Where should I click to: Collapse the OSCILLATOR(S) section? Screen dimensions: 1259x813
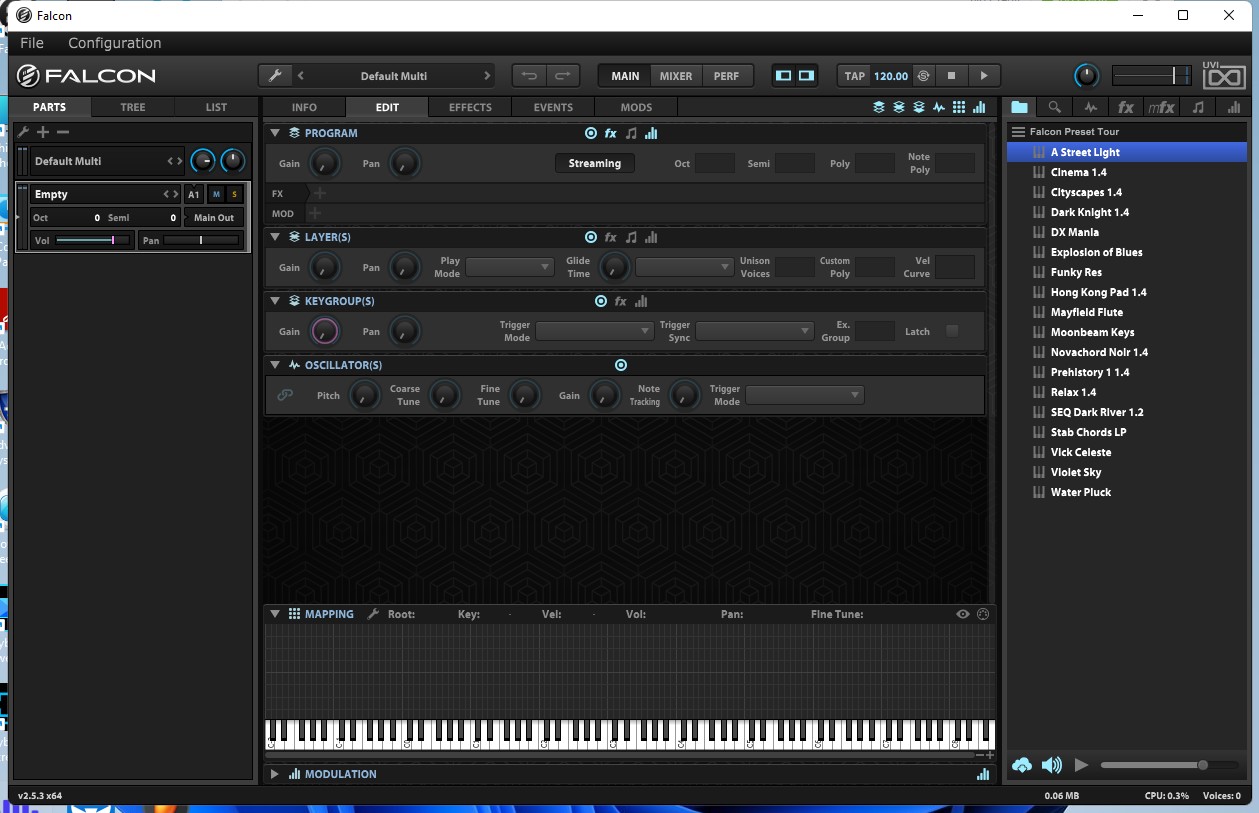275,365
